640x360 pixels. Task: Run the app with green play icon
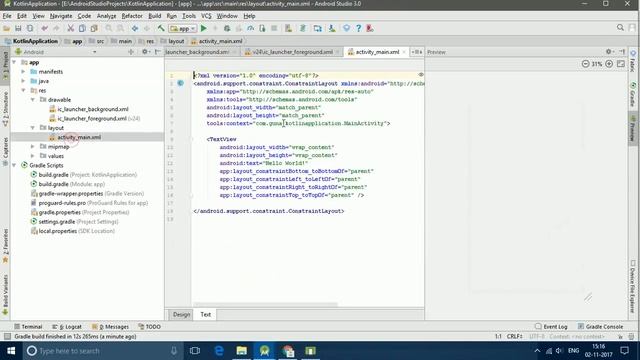pyautogui.click(x=204, y=29)
